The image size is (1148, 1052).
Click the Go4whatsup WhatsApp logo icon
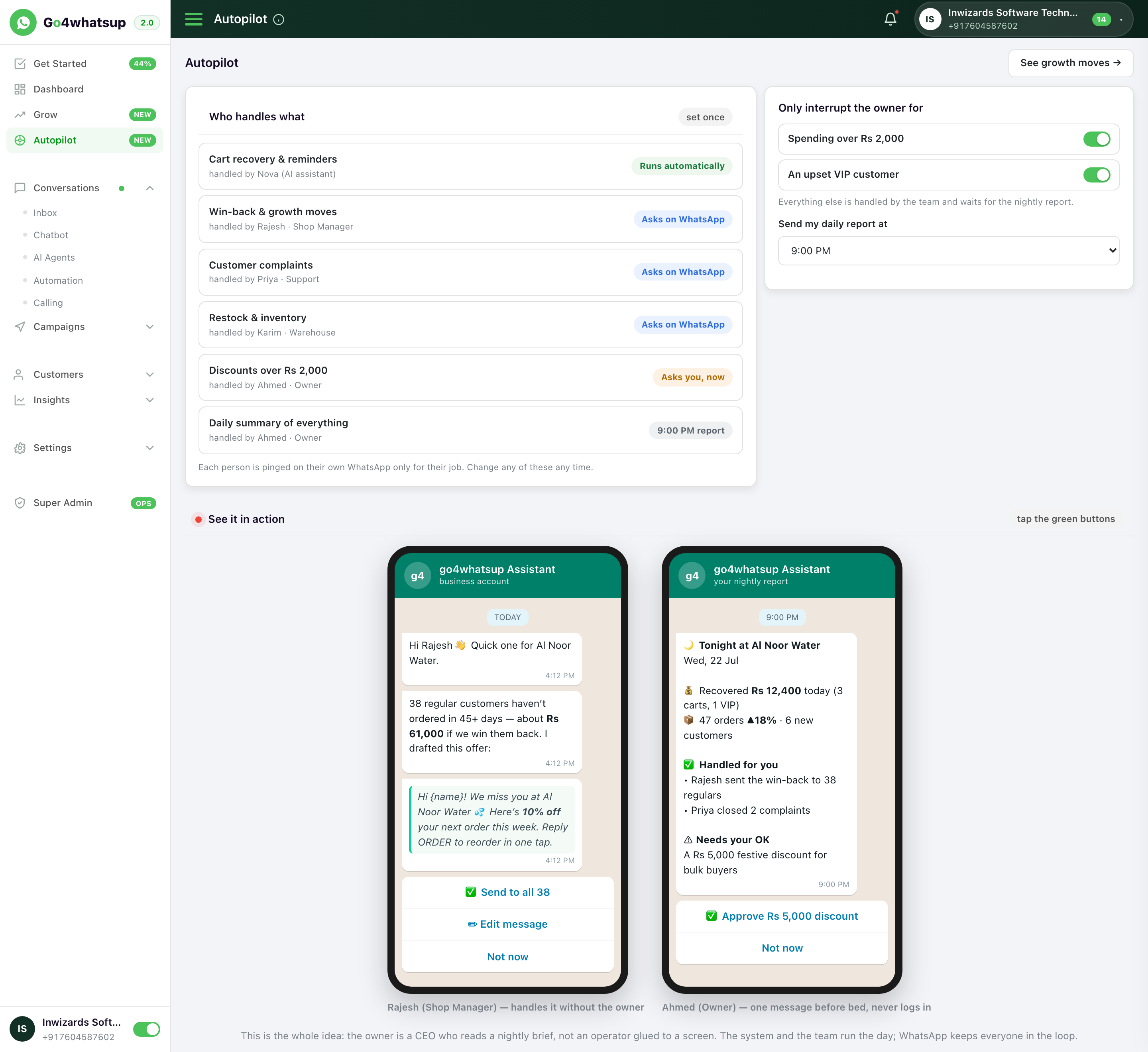pos(23,22)
